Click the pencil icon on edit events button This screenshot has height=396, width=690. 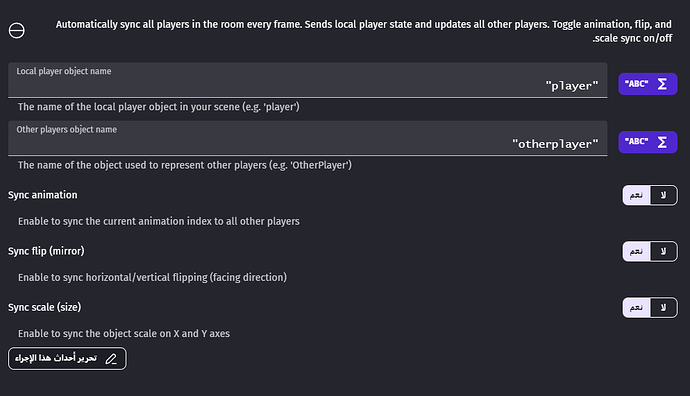(x=111, y=359)
